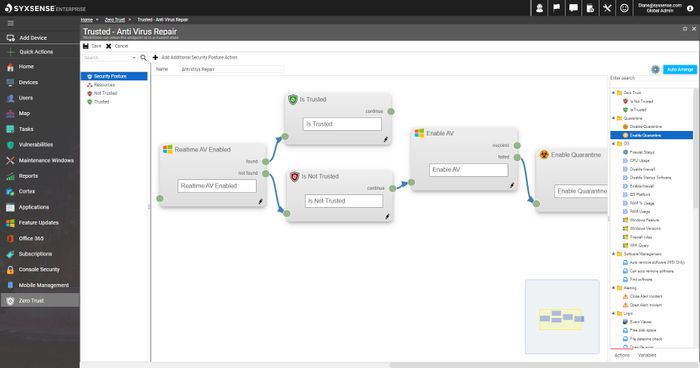
Task: Select Disable Quarantine in actions tree
Action: 645,127
